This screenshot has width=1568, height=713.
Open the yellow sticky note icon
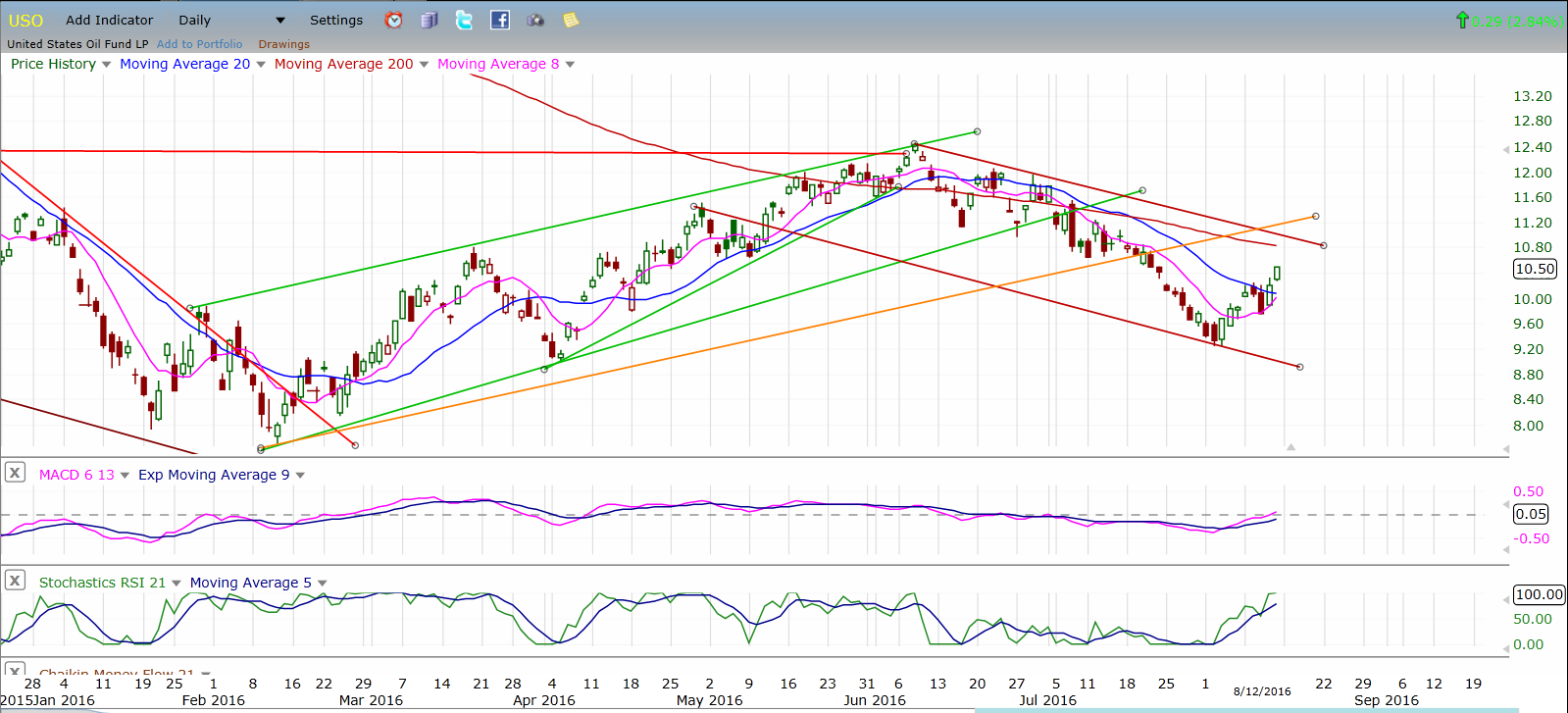(571, 20)
